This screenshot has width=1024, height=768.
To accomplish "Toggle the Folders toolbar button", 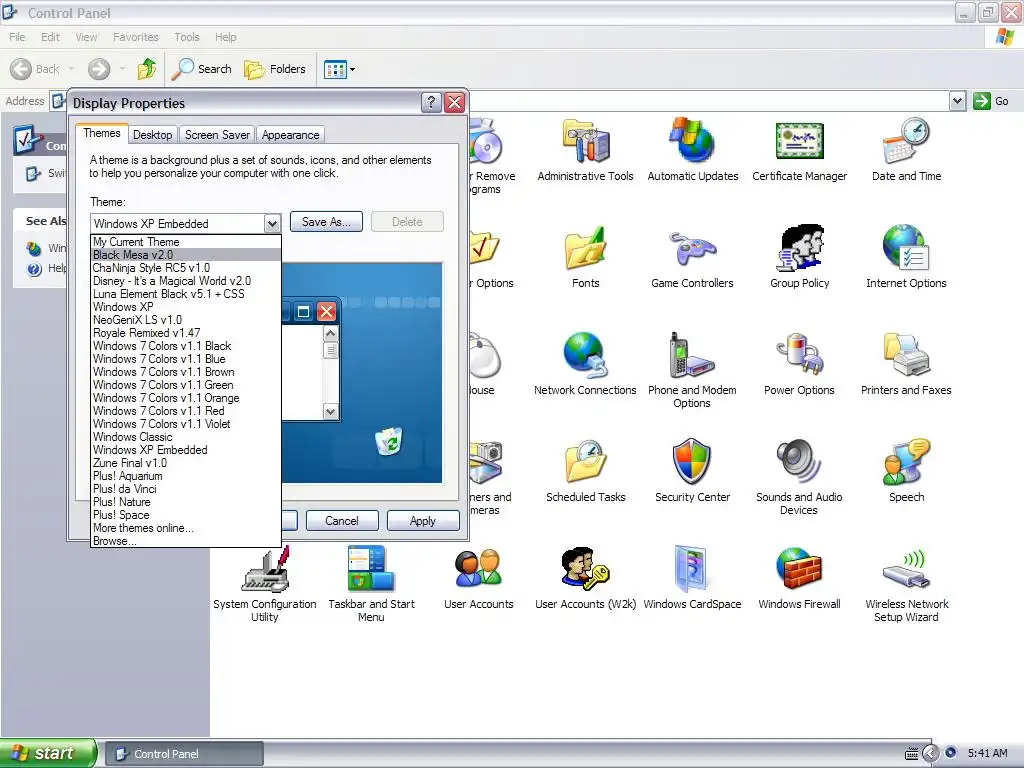I will 274,69.
